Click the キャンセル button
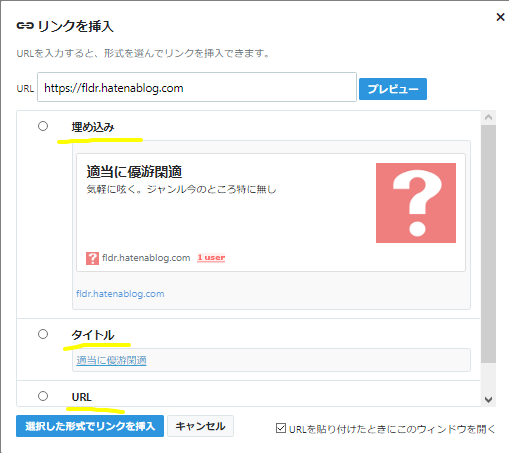Image resolution: width=509 pixels, height=453 pixels. pos(200,426)
